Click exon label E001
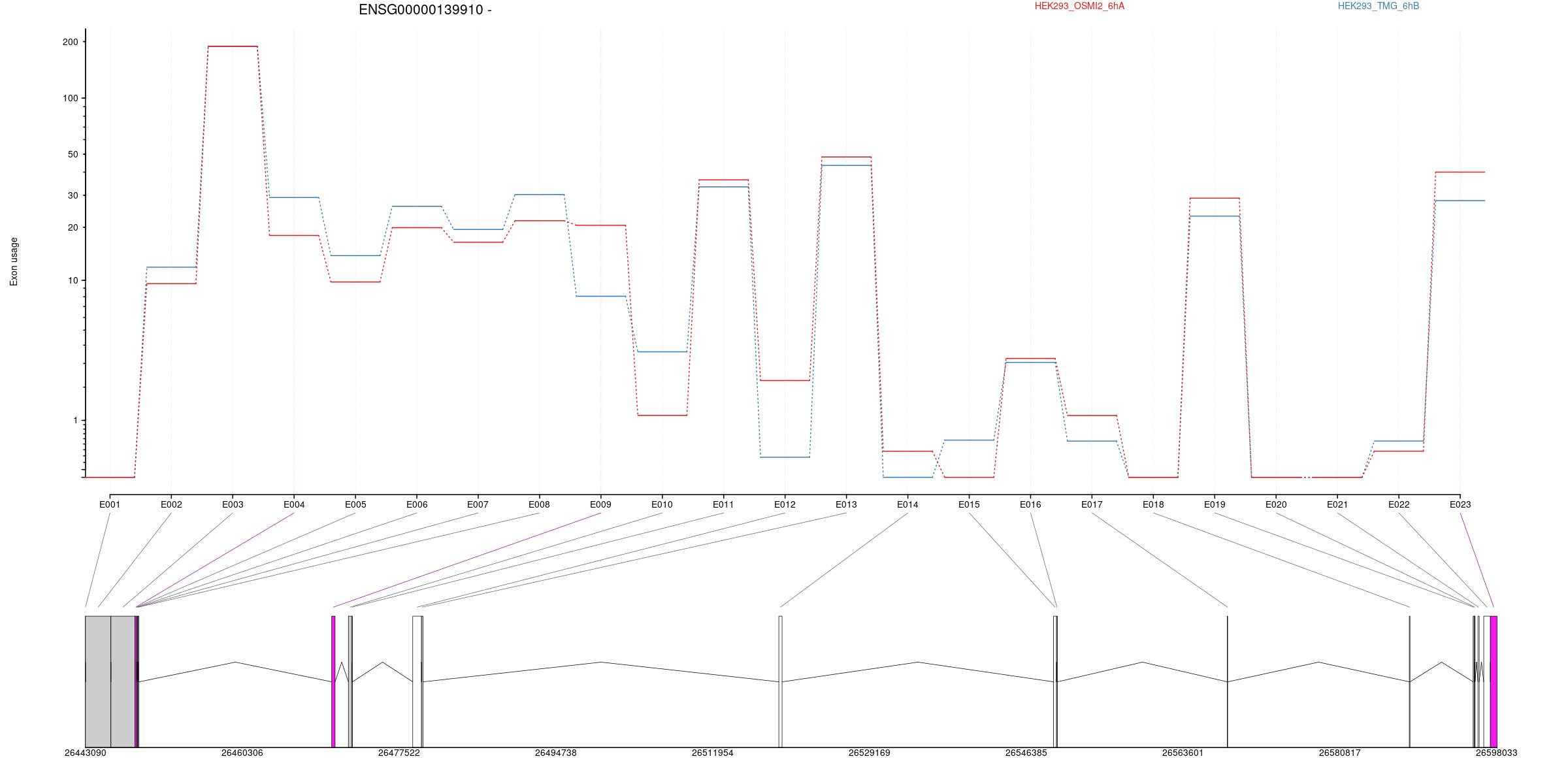The width and height of the screenshot is (1568, 784). coord(110,504)
